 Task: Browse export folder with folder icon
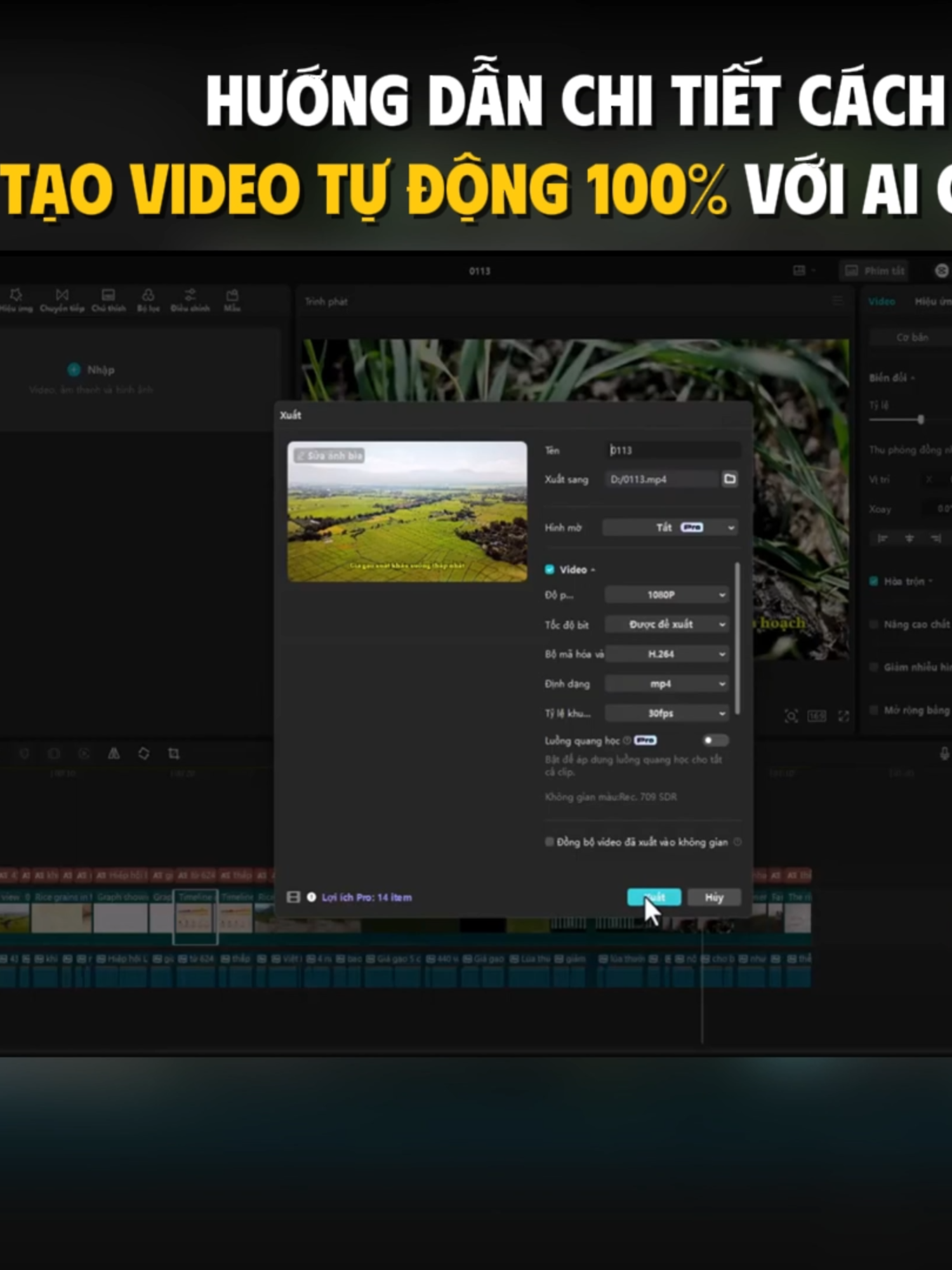tap(730, 479)
